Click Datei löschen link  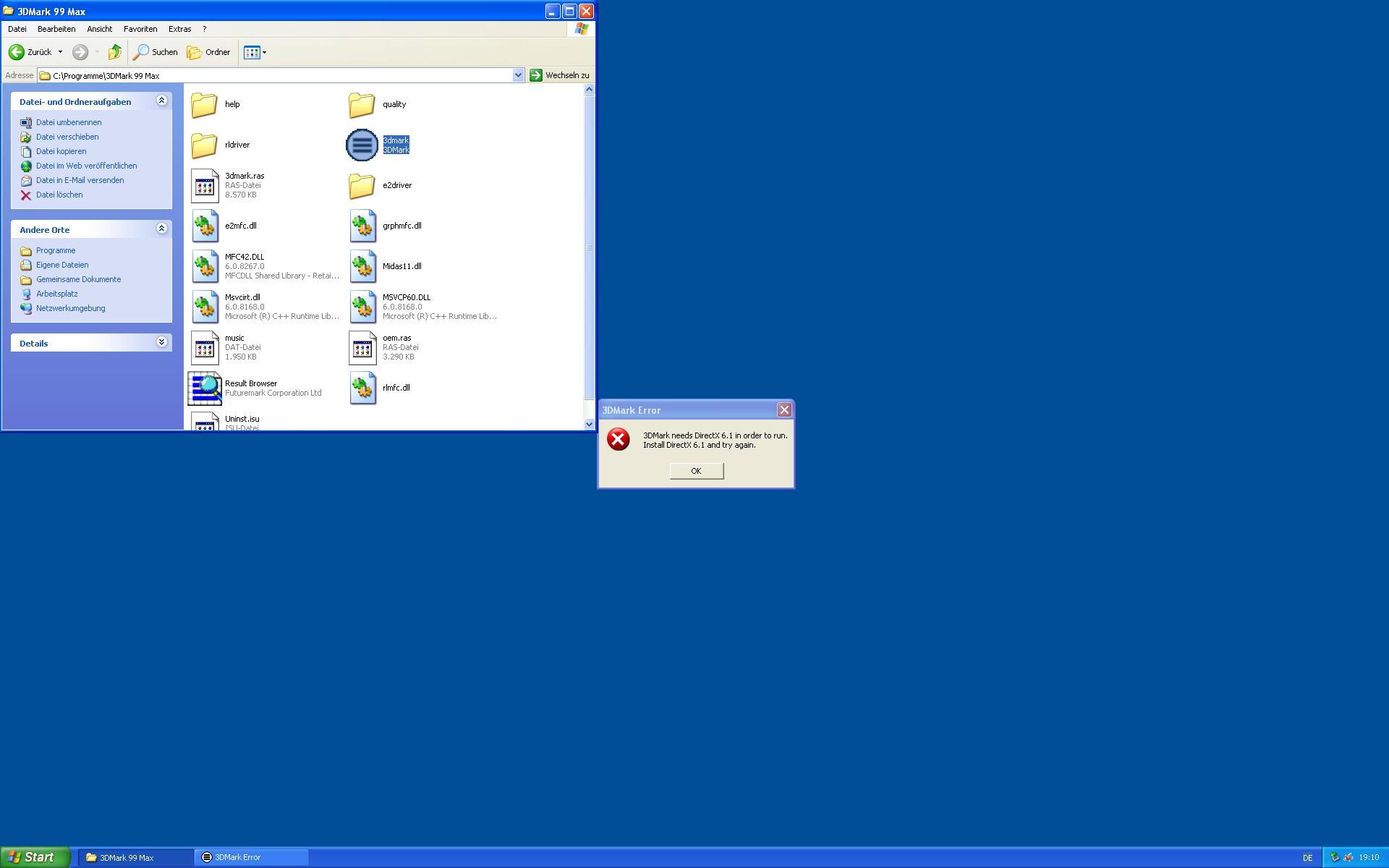(59, 195)
